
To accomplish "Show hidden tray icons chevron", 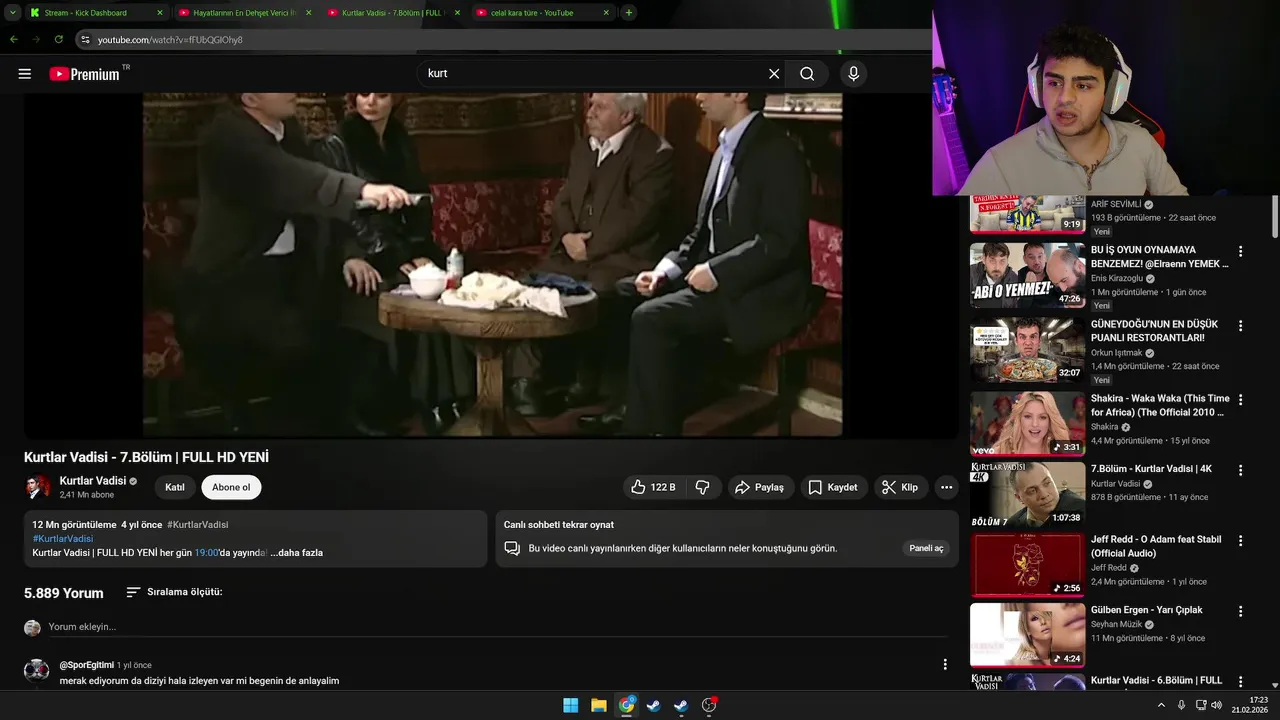I will pyautogui.click(x=1161, y=705).
